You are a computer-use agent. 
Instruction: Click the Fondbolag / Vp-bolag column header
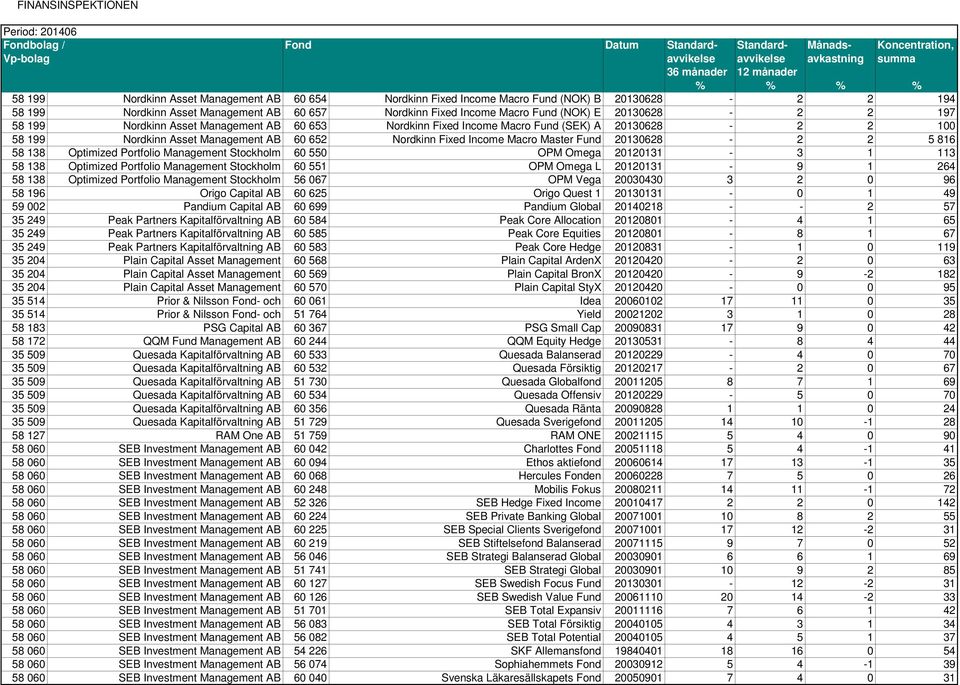(x=142, y=66)
